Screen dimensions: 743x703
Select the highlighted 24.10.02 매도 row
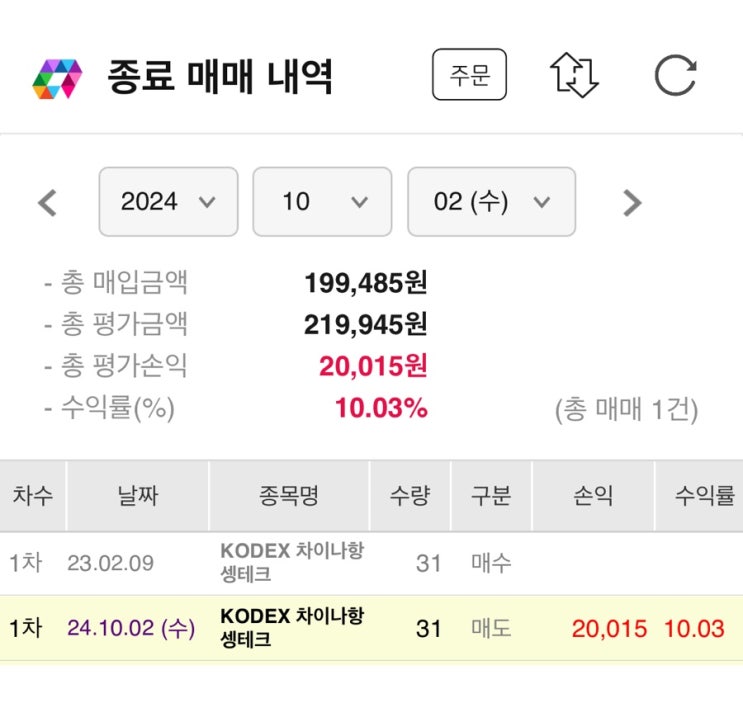[371, 628]
